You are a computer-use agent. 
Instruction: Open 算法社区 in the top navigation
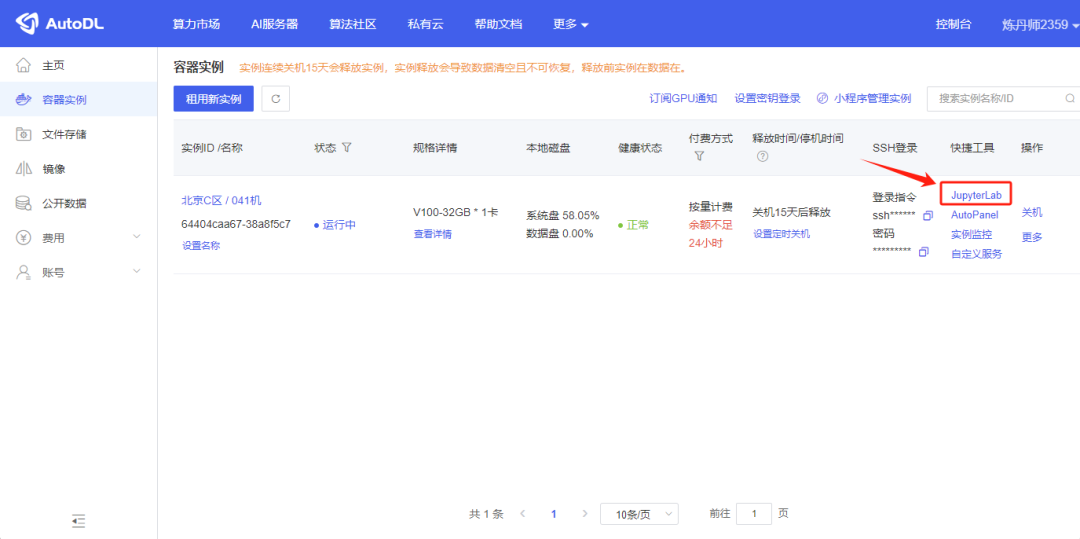(353, 24)
